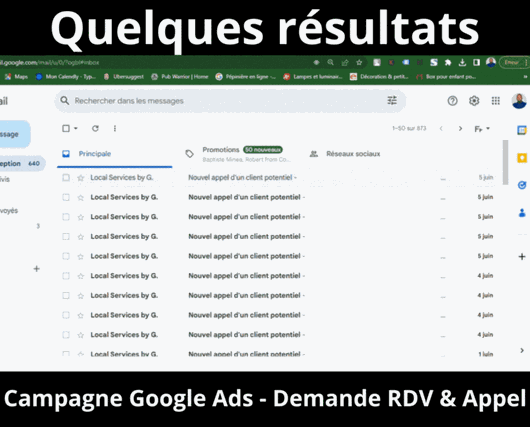Viewport: 530px width, 427px height.
Task: Show search filter options icon
Action: pos(392,100)
